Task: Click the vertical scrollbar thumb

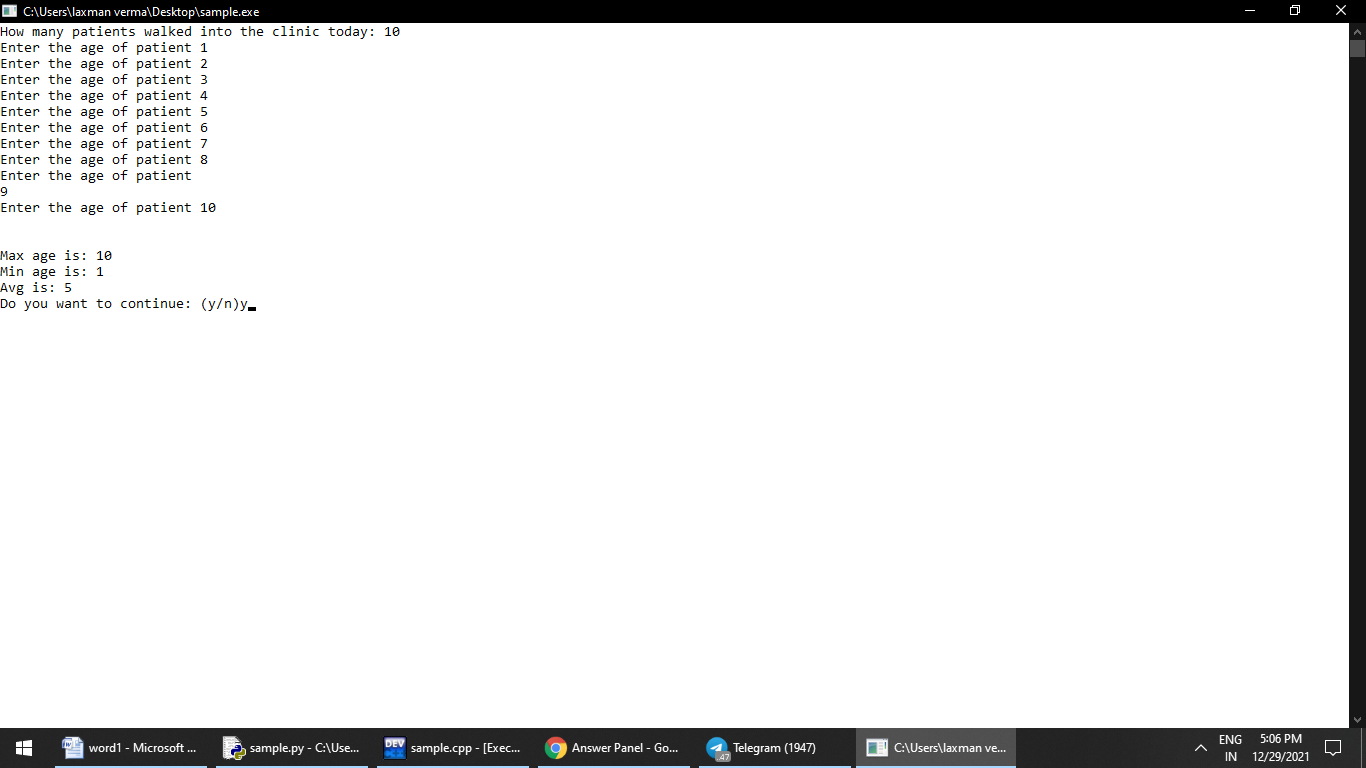Action: pyautogui.click(x=1357, y=49)
